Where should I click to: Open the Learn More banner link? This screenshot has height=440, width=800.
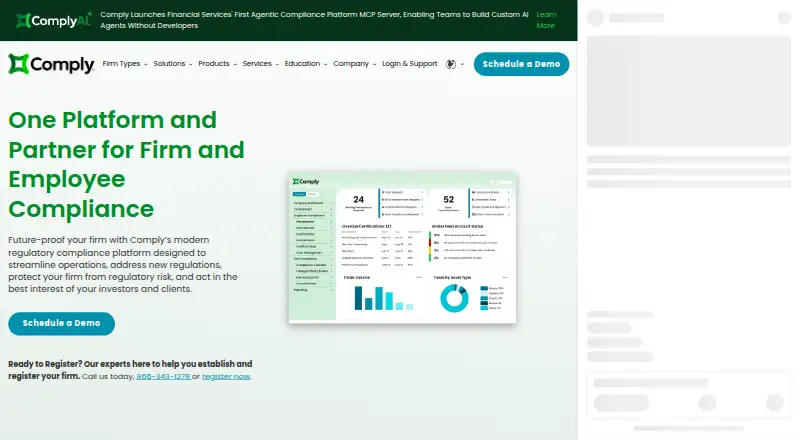tap(546, 20)
